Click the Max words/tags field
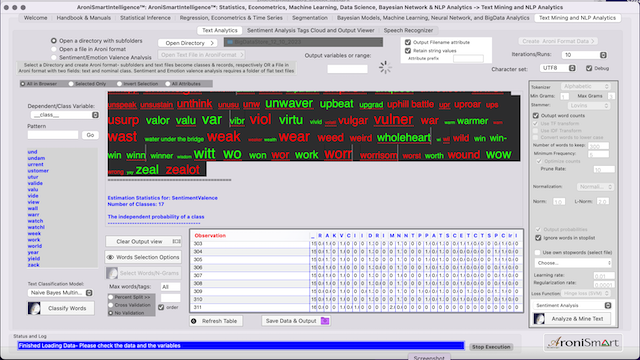This screenshot has width=640, height=360. click(x=171, y=287)
